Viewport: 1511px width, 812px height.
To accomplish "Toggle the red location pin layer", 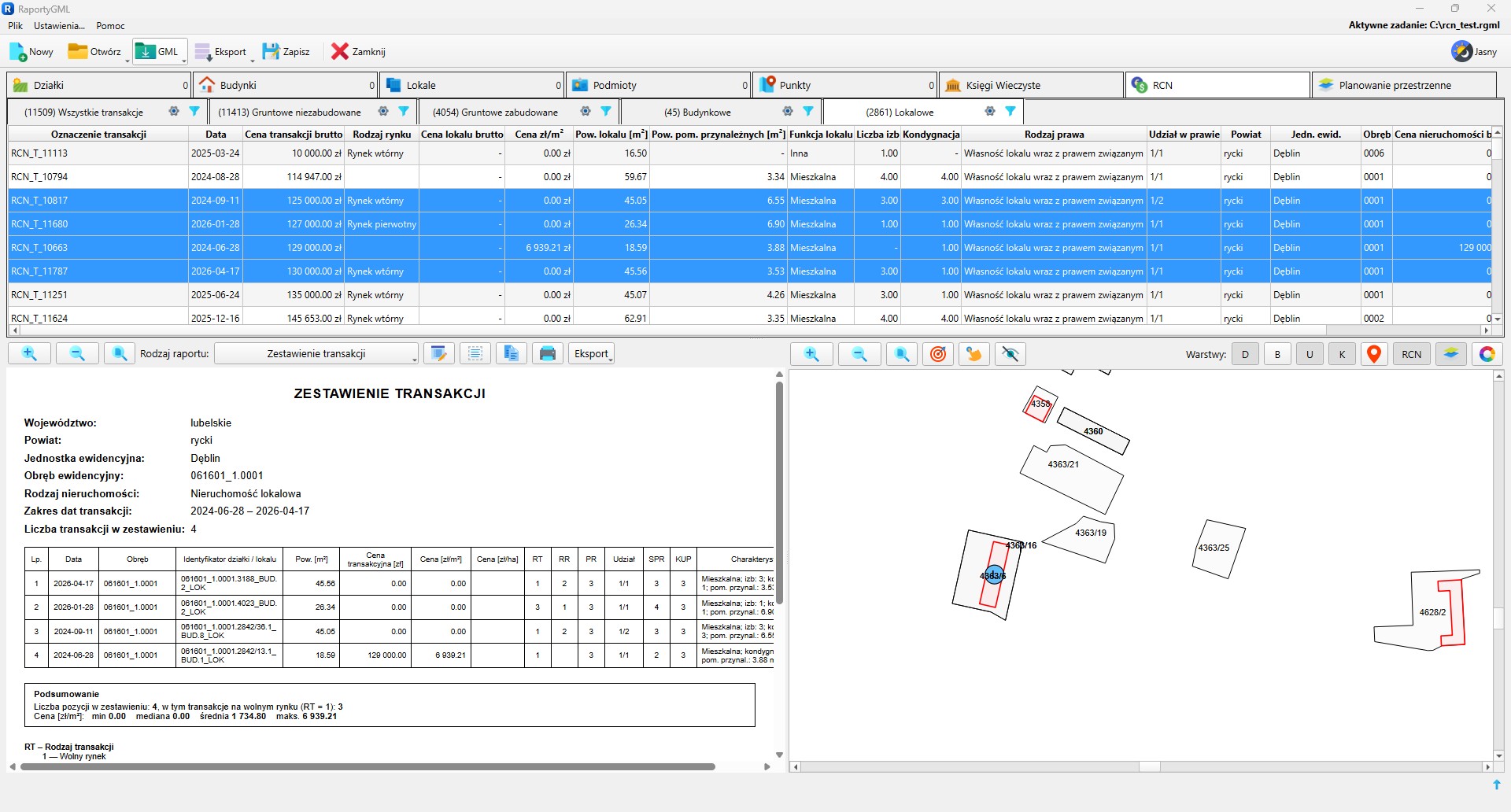I will pyautogui.click(x=1374, y=354).
